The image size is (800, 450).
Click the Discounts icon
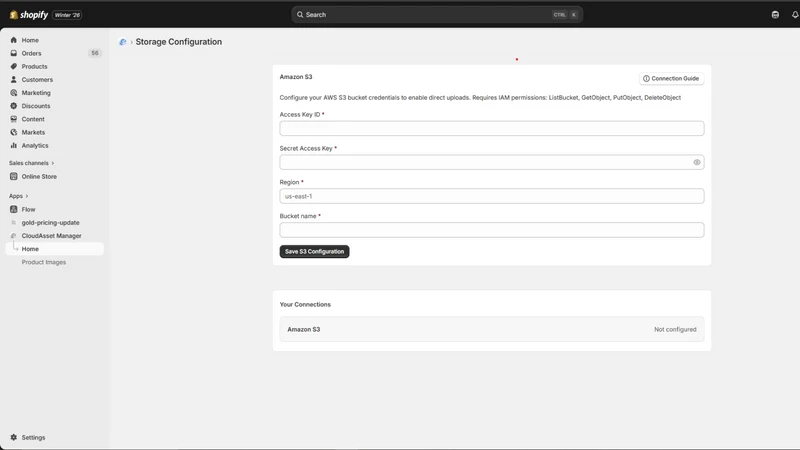pyautogui.click(x=14, y=106)
